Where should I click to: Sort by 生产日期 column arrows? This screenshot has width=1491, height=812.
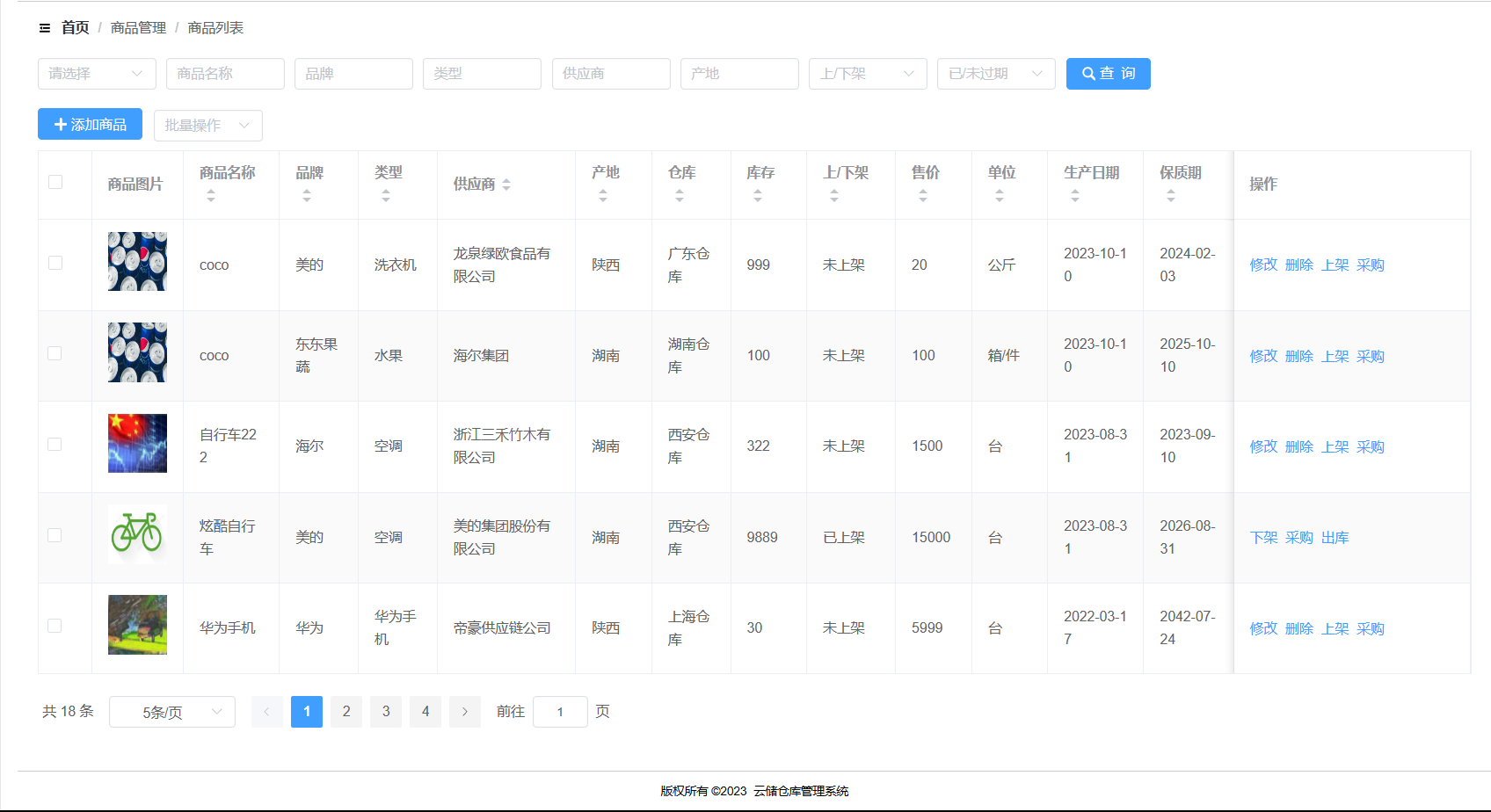tap(1075, 196)
